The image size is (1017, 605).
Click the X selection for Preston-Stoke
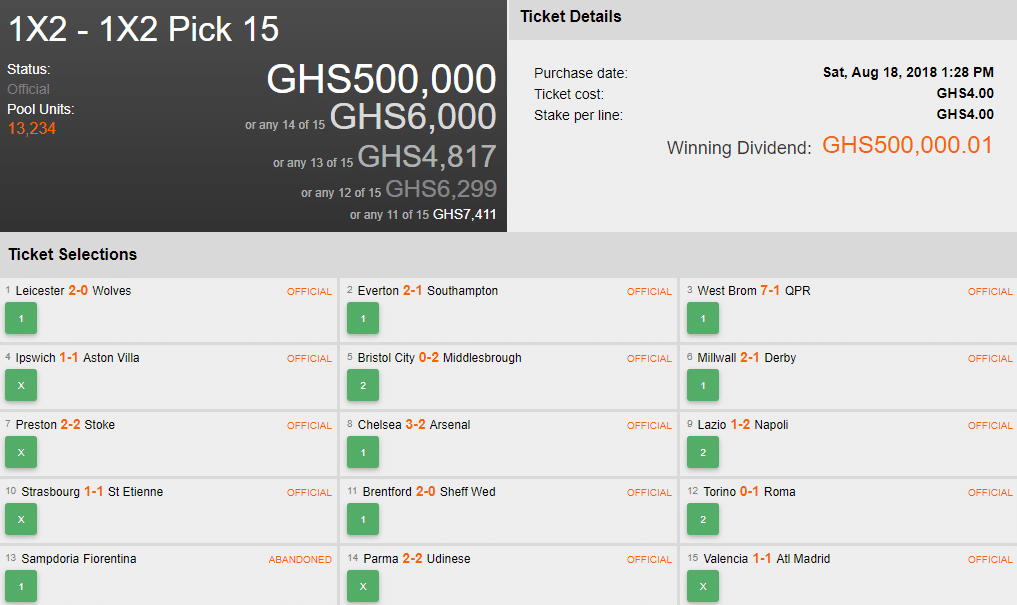click(x=21, y=453)
